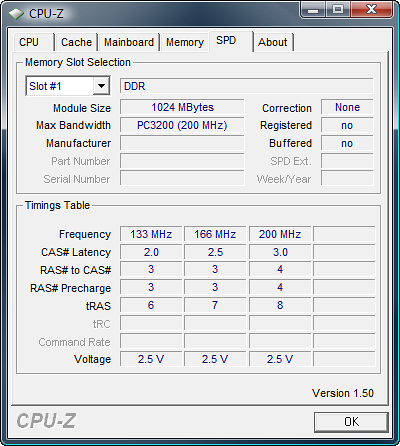Click the CPU-Z app icon in title bar

coord(16,14)
